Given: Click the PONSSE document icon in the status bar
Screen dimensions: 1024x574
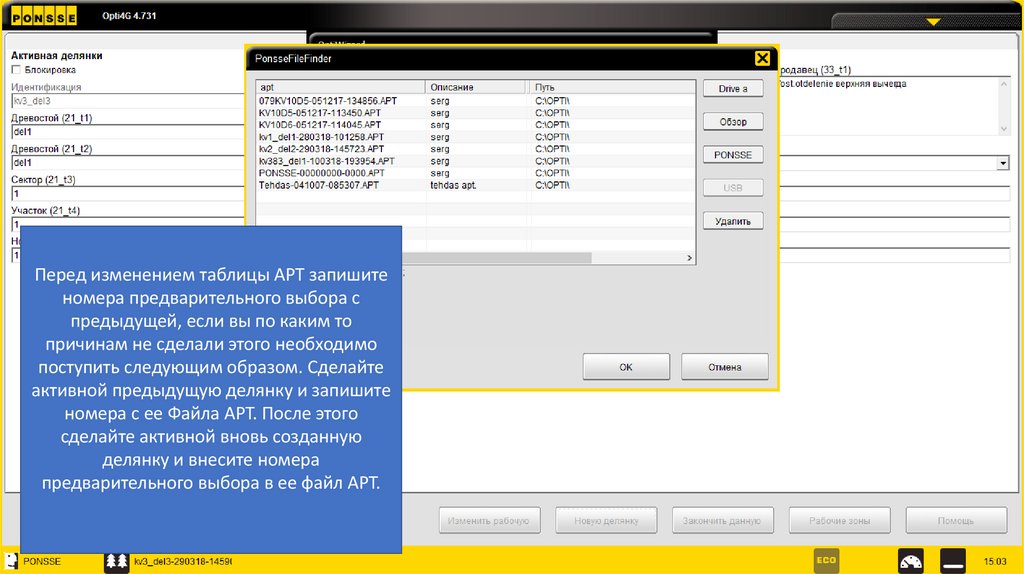Looking at the screenshot, I should click(11, 562).
